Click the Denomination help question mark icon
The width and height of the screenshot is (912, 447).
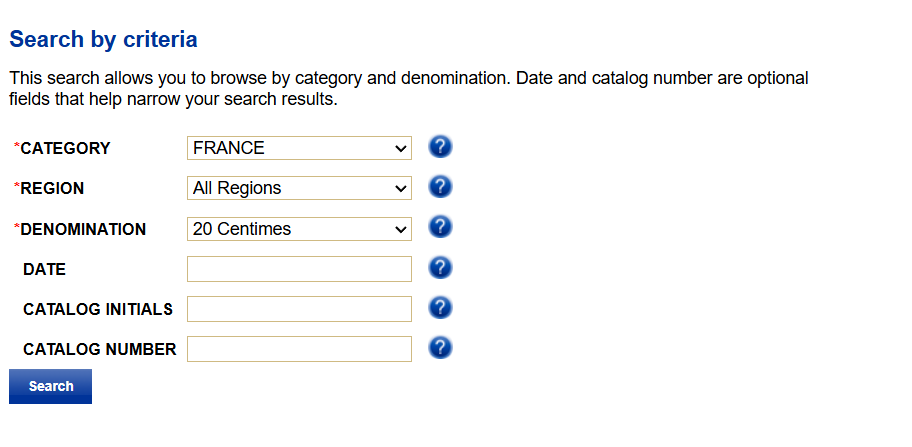440,228
